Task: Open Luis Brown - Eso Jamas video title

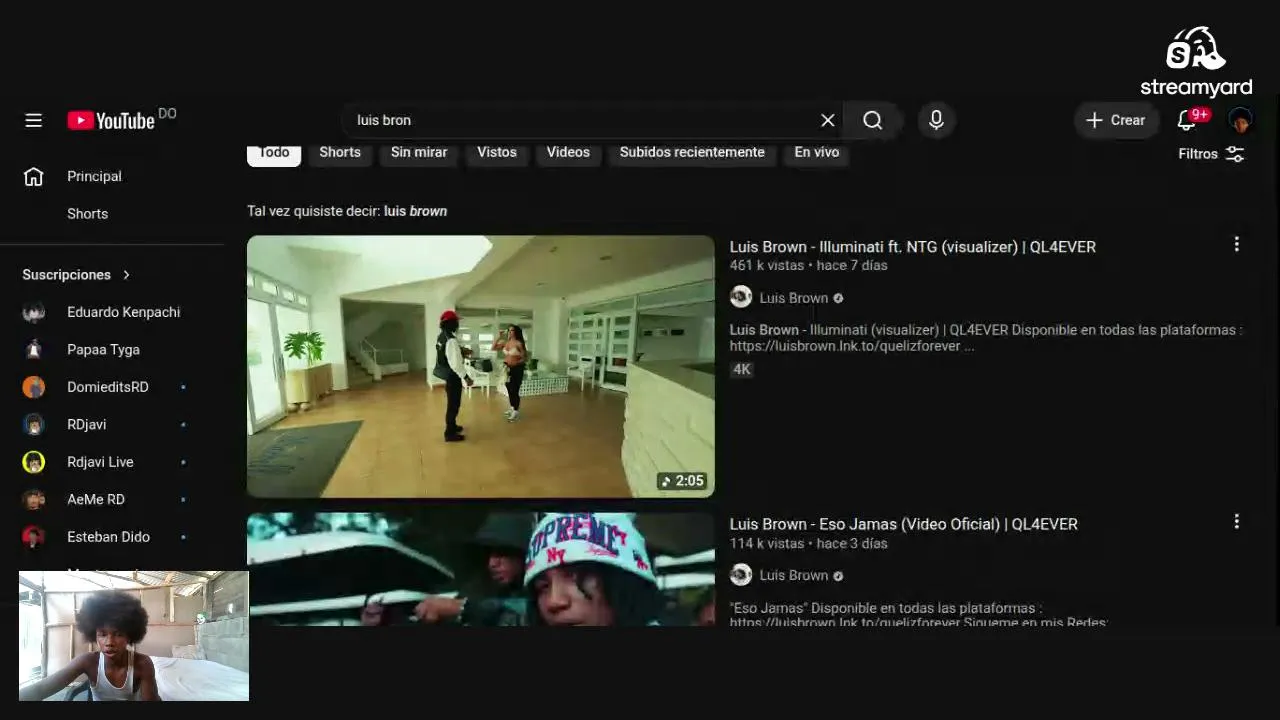Action: [x=904, y=524]
